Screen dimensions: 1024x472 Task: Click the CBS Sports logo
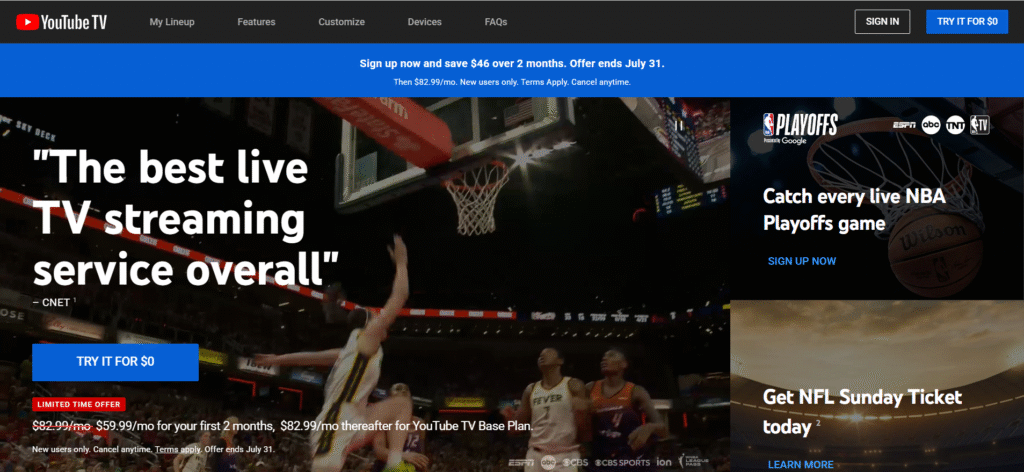coord(622,462)
